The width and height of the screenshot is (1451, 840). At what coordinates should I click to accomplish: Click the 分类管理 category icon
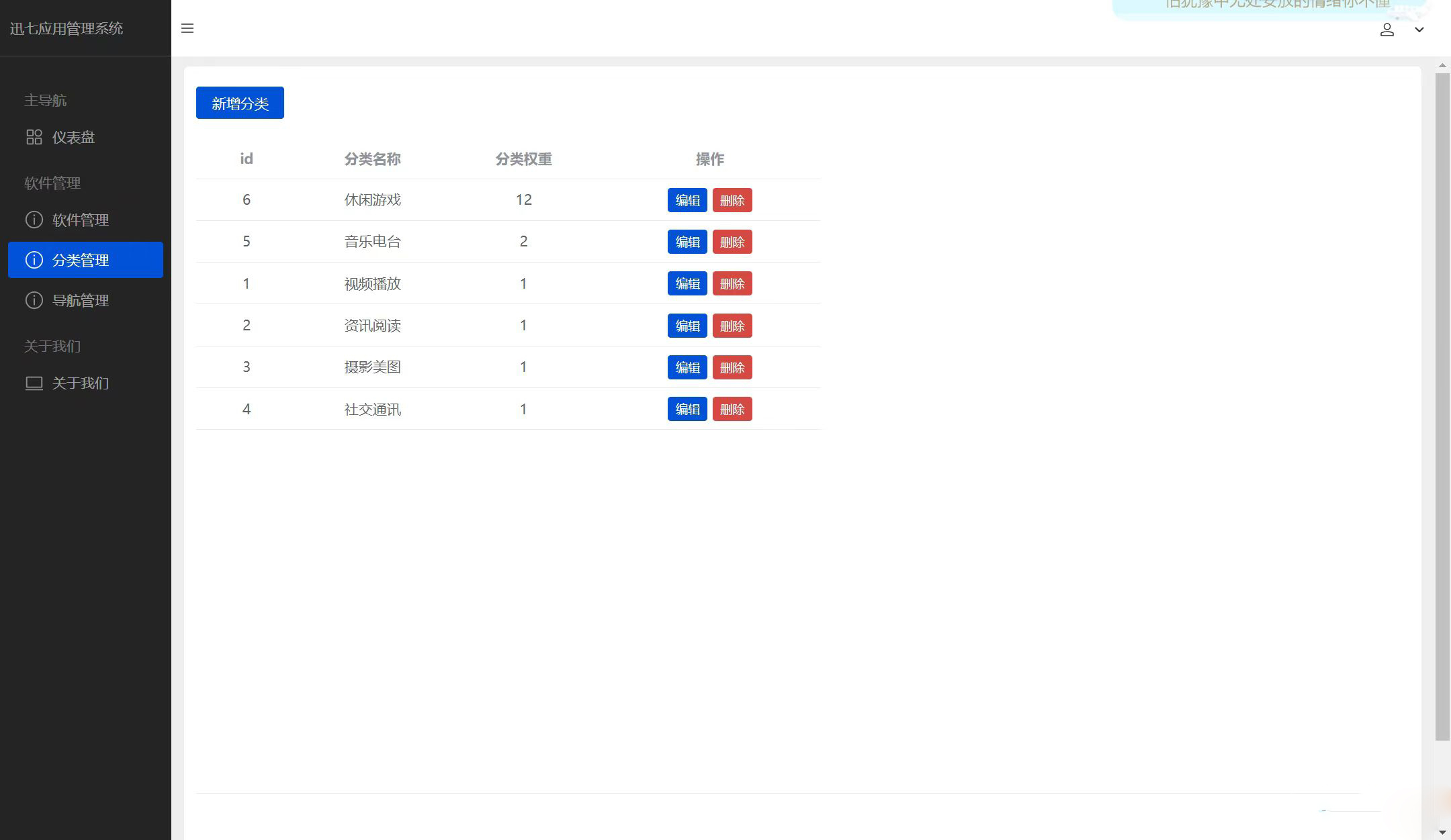pyautogui.click(x=32, y=260)
